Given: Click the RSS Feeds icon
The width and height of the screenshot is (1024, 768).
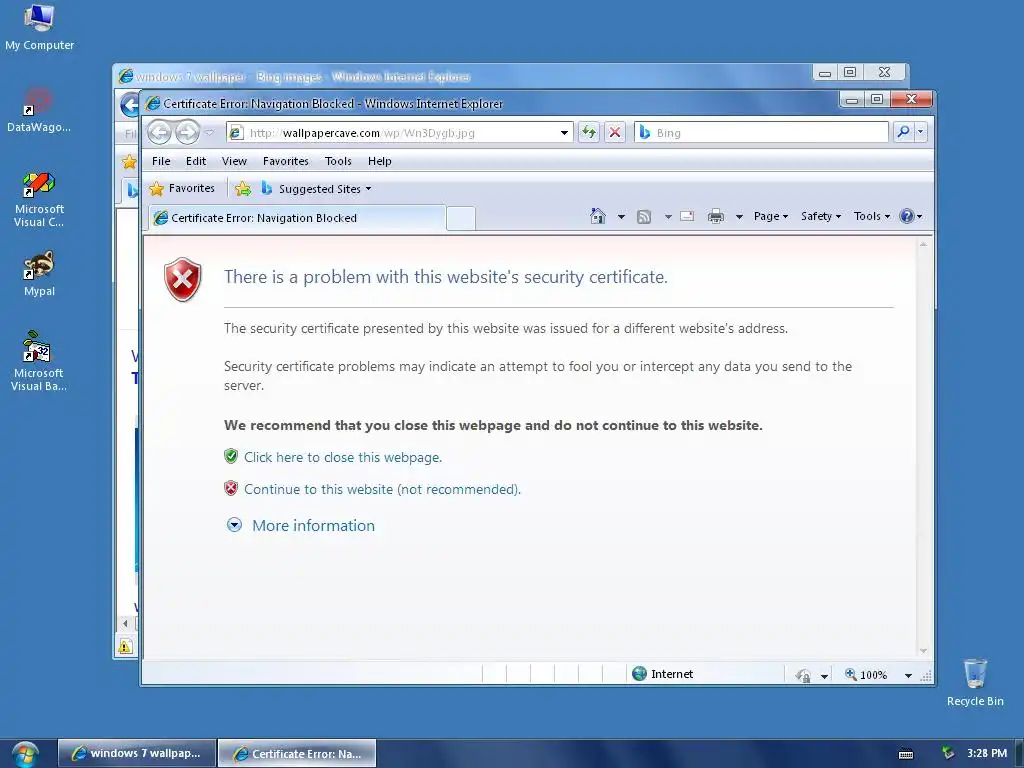Looking at the screenshot, I should (644, 217).
